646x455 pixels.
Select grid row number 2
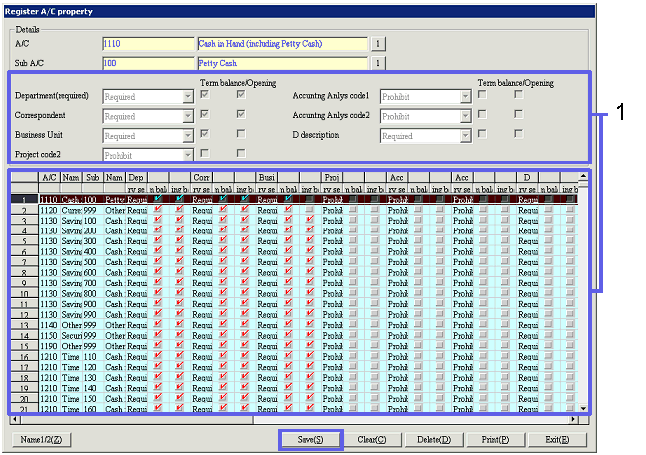click(24, 211)
